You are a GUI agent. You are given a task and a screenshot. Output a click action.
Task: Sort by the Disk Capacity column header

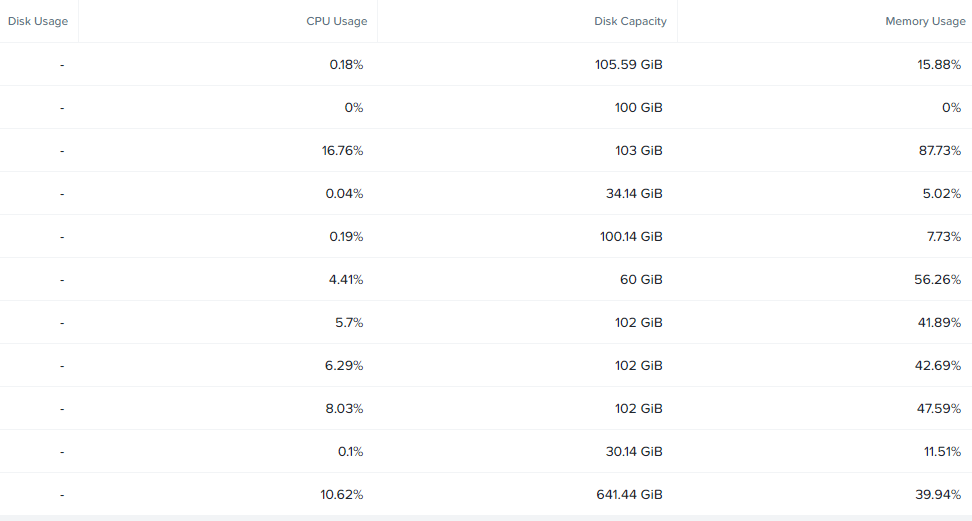click(x=630, y=21)
